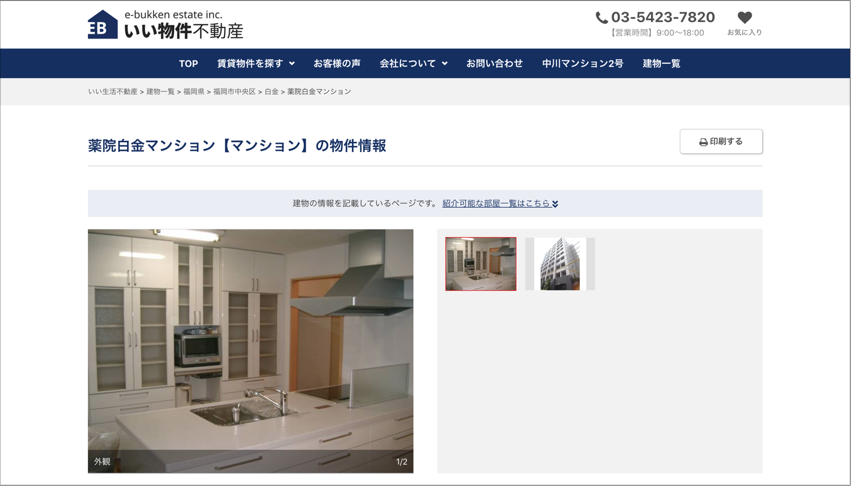Go to 福岡県 breadcrumb link
Viewport: 851px width, 486px height.
(x=193, y=92)
